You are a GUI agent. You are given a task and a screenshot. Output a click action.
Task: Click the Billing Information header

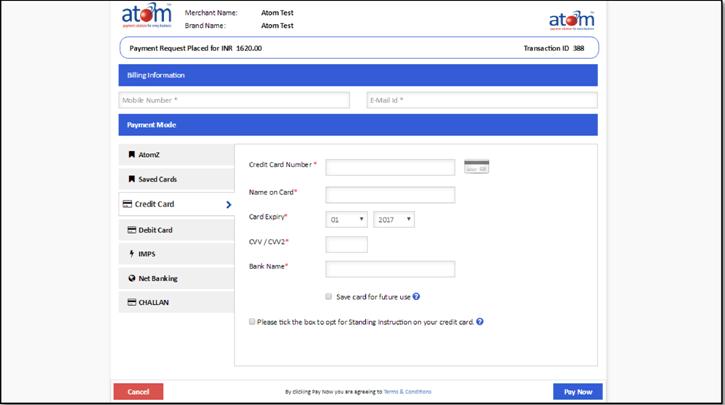click(x=358, y=75)
